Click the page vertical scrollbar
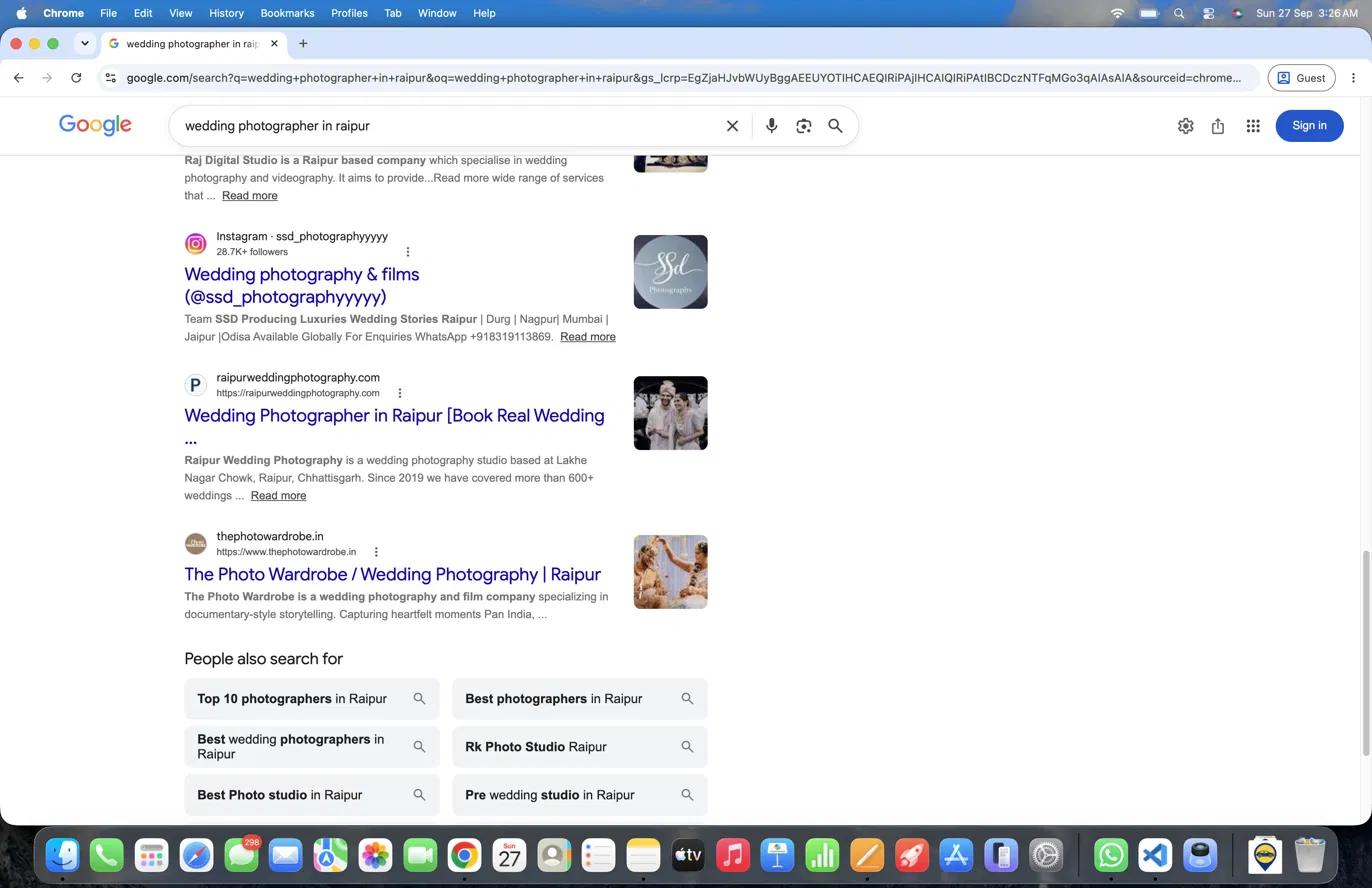 pyautogui.click(x=1367, y=652)
